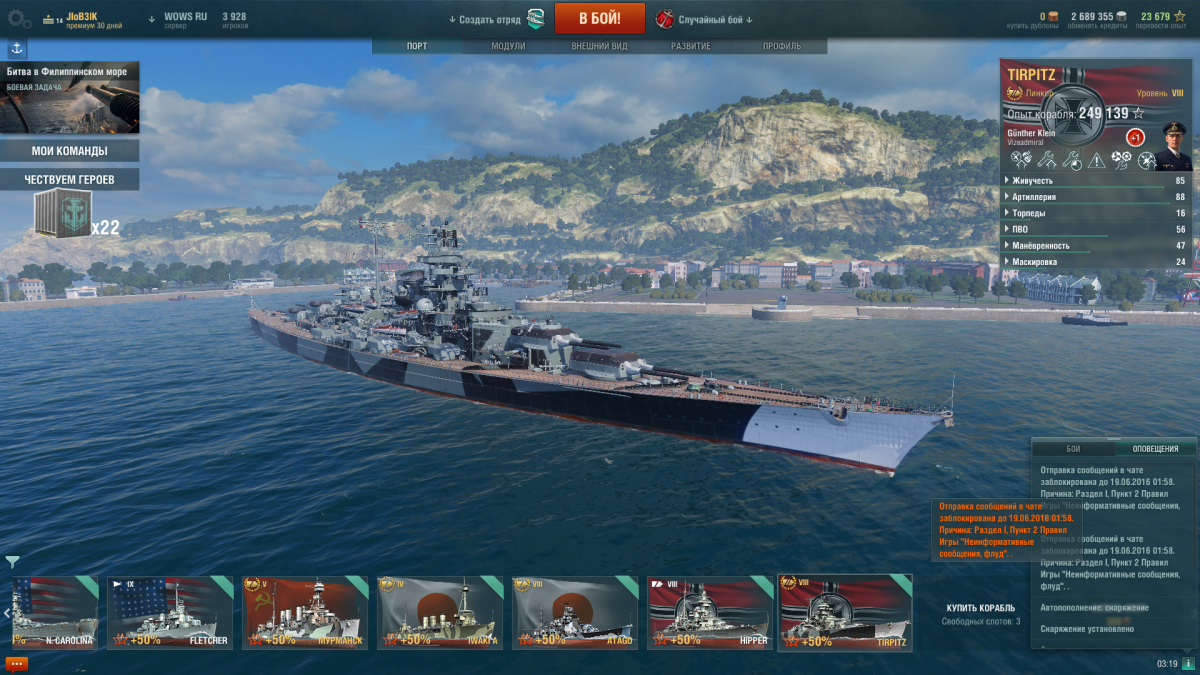Click the division helmet icon next to Создать отряд

pos(536,18)
